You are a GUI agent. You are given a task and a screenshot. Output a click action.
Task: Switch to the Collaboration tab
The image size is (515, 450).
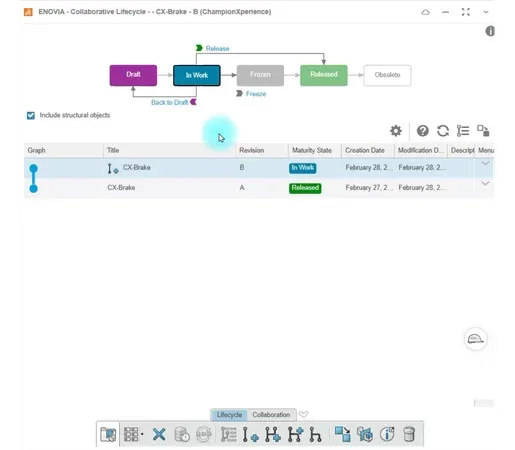click(x=271, y=415)
